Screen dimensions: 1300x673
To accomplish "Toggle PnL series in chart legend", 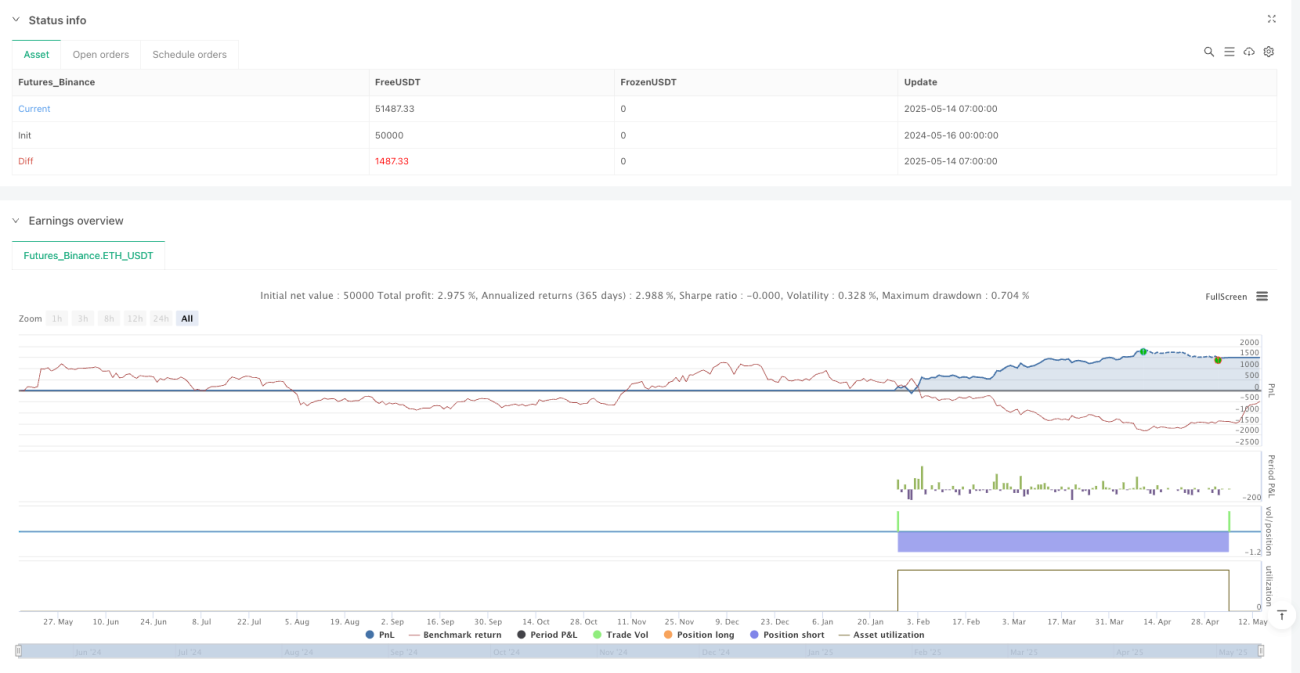I will coord(380,635).
